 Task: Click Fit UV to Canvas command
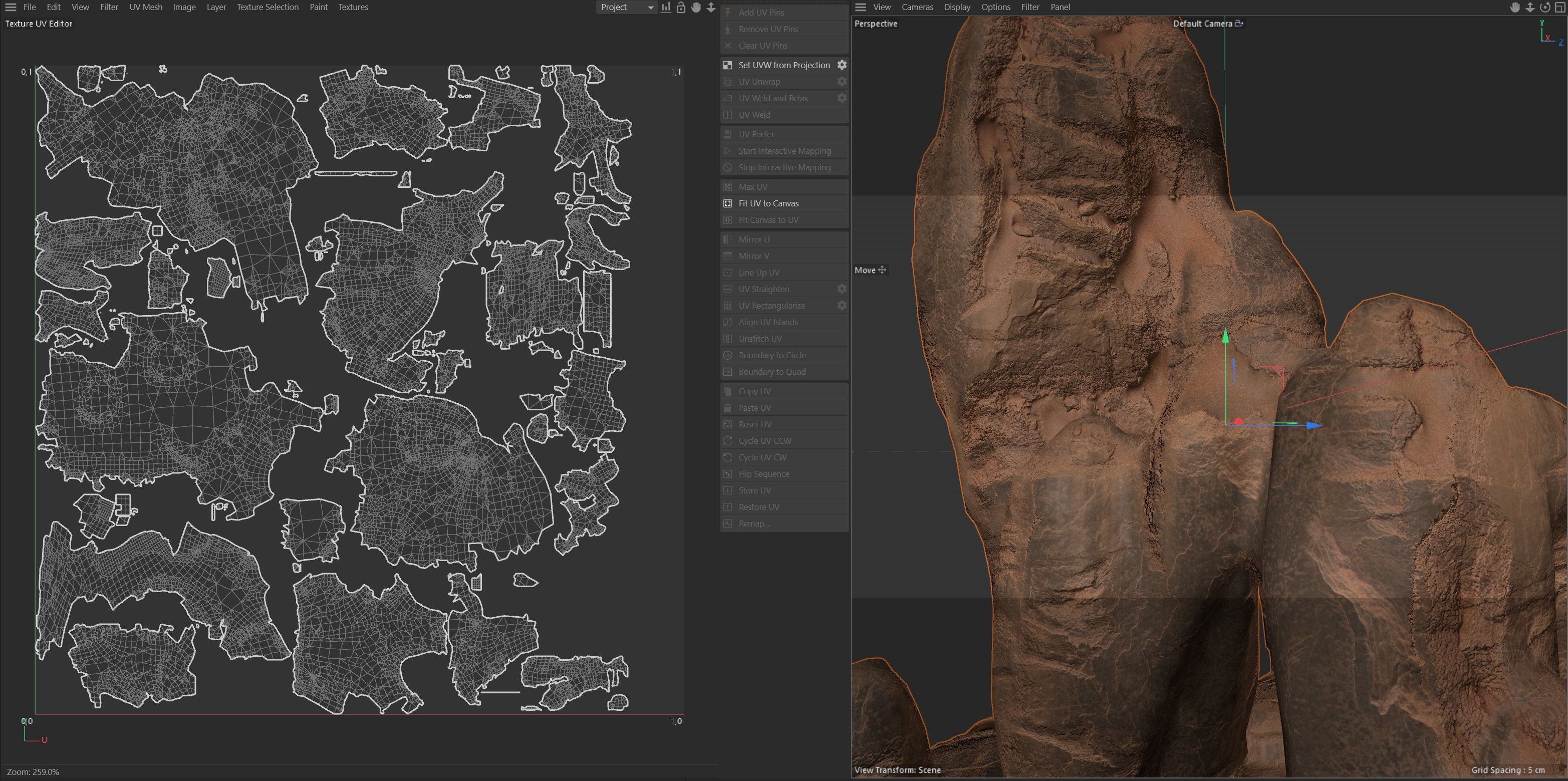tap(768, 203)
